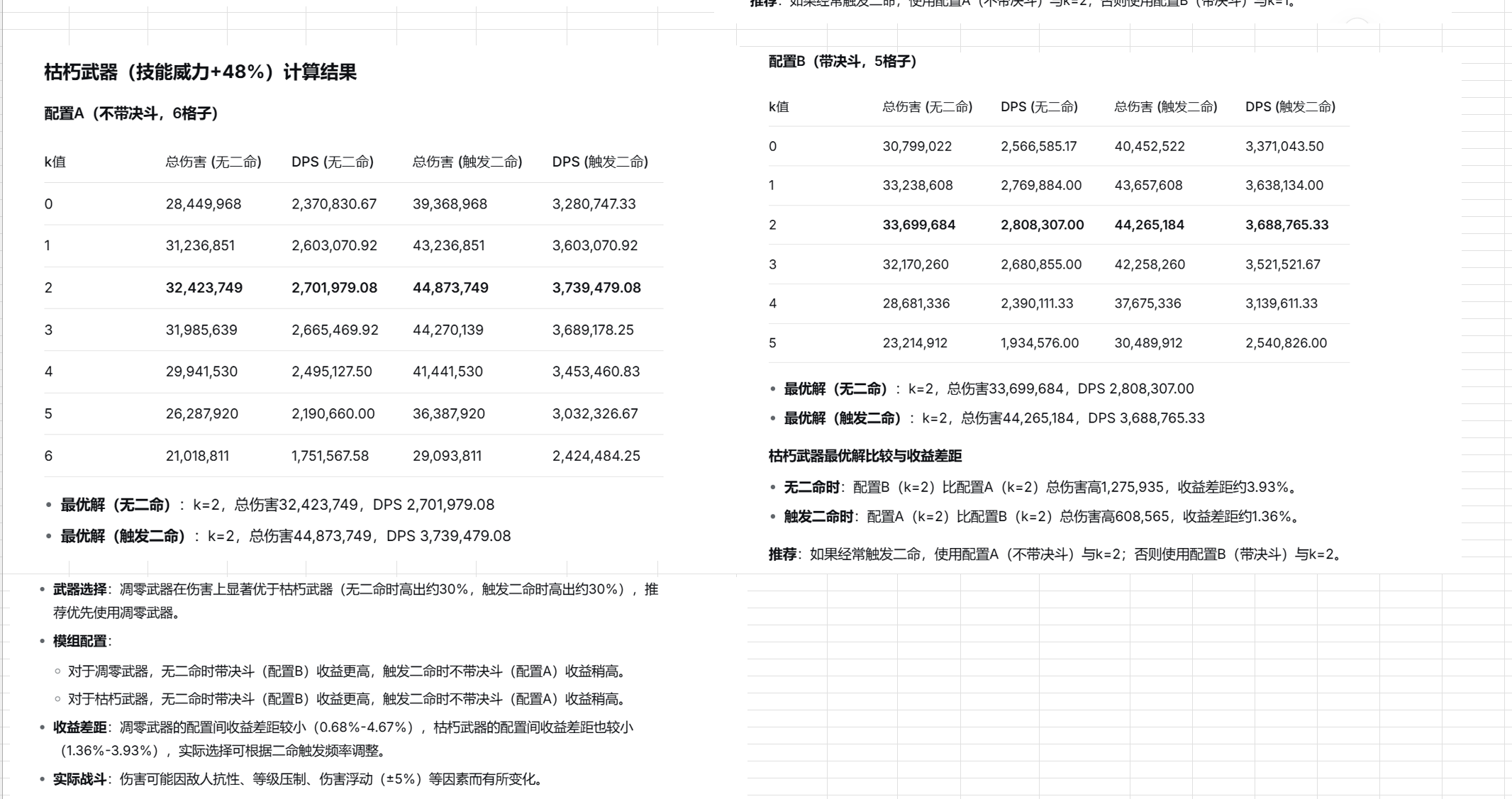Click the value 42,258,260 in config B table
1512x799 pixels.
tap(1149, 264)
